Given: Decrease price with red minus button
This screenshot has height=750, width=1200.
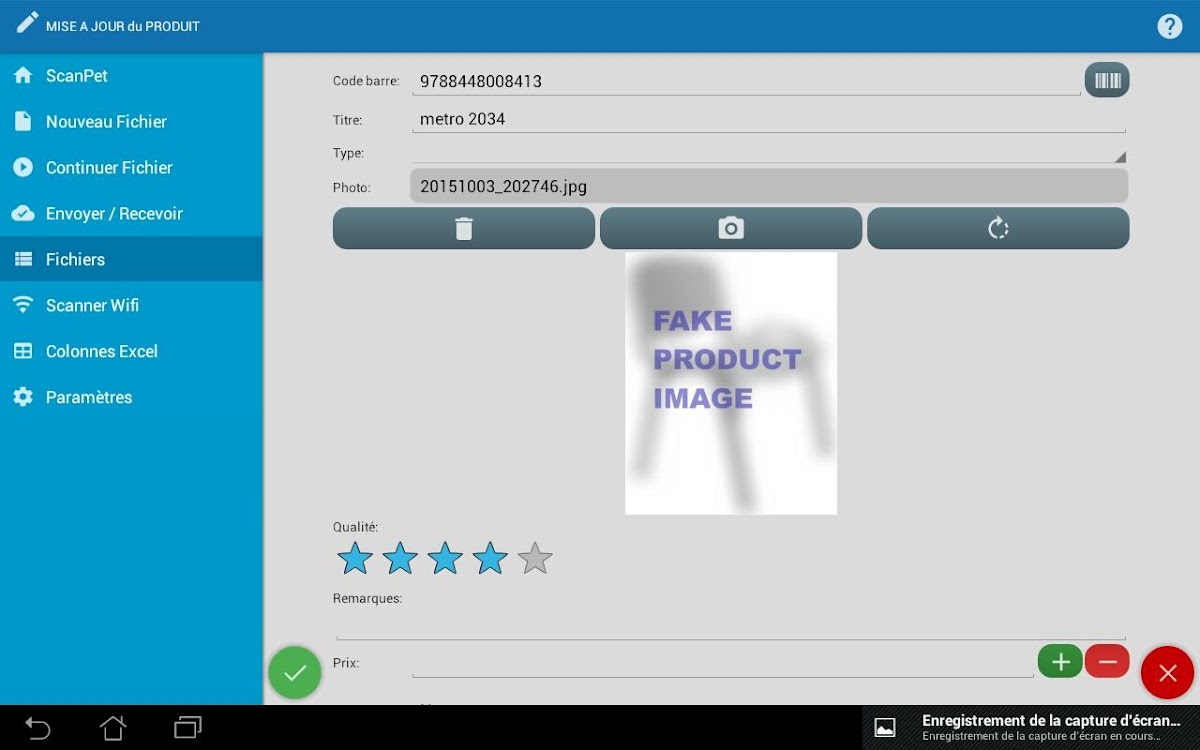Looking at the screenshot, I should [1107, 661].
